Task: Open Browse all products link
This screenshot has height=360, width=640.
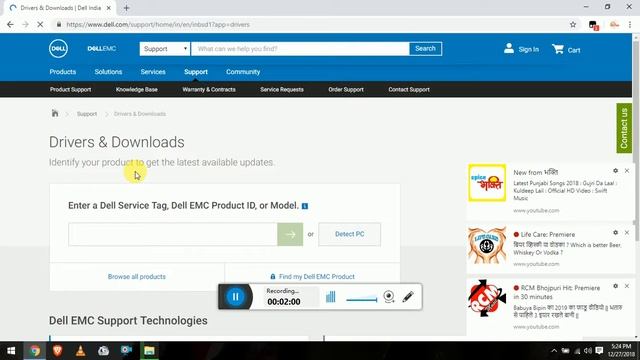Action: pyautogui.click(x=137, y=277)
